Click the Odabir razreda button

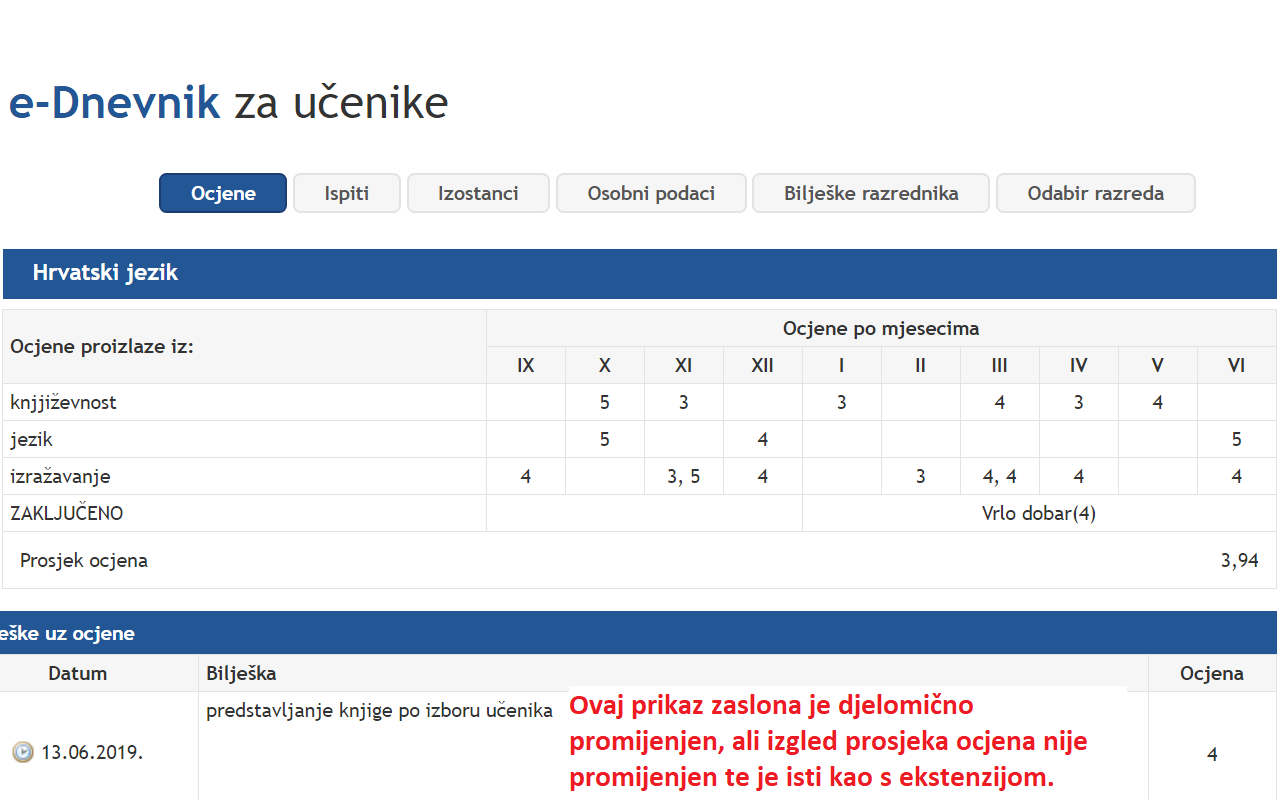1095,193
